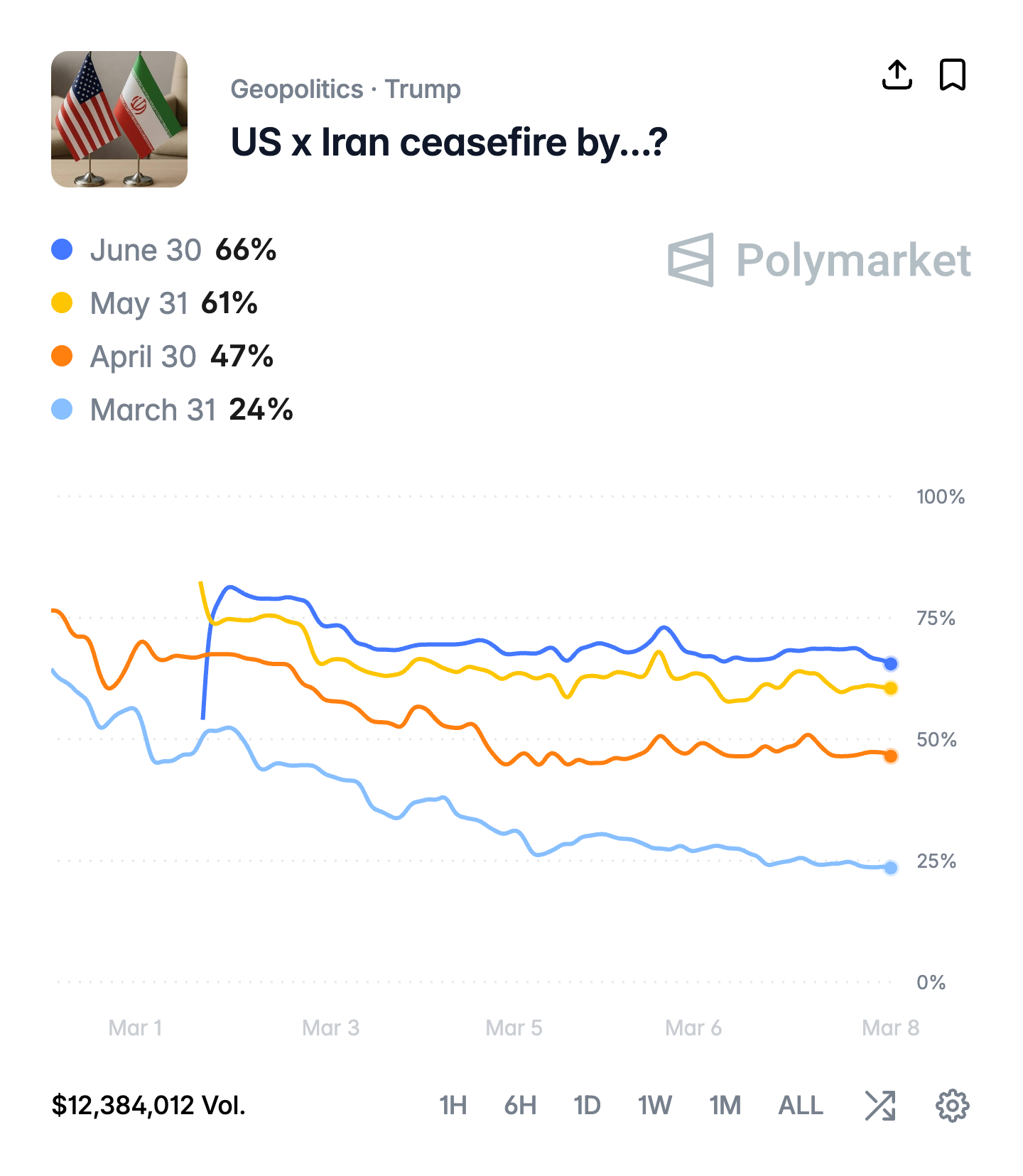The image size is (1023, 1176).
Task: Click the share/upload icon
Action: click(897, 75)
